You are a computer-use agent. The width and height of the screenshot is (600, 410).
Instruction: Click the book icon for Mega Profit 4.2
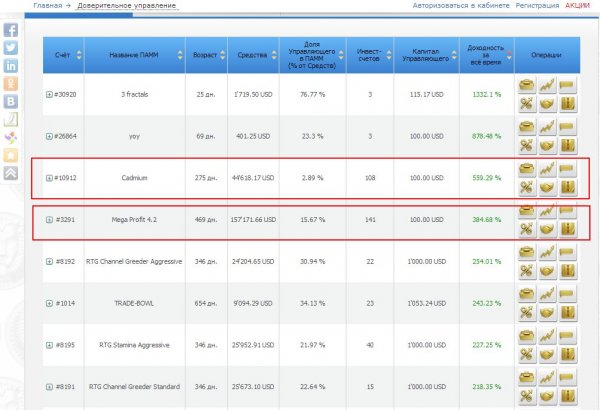[x=568, y=229]
